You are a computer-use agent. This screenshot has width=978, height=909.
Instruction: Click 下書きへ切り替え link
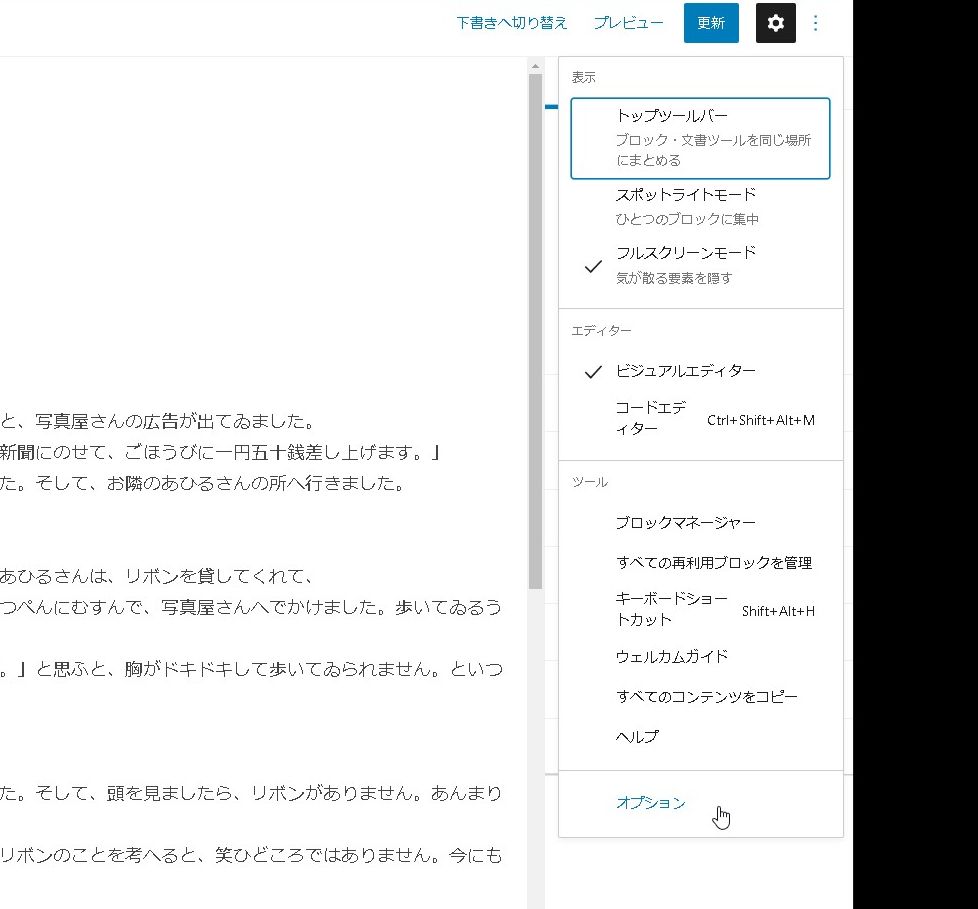[x=511, y=23]
